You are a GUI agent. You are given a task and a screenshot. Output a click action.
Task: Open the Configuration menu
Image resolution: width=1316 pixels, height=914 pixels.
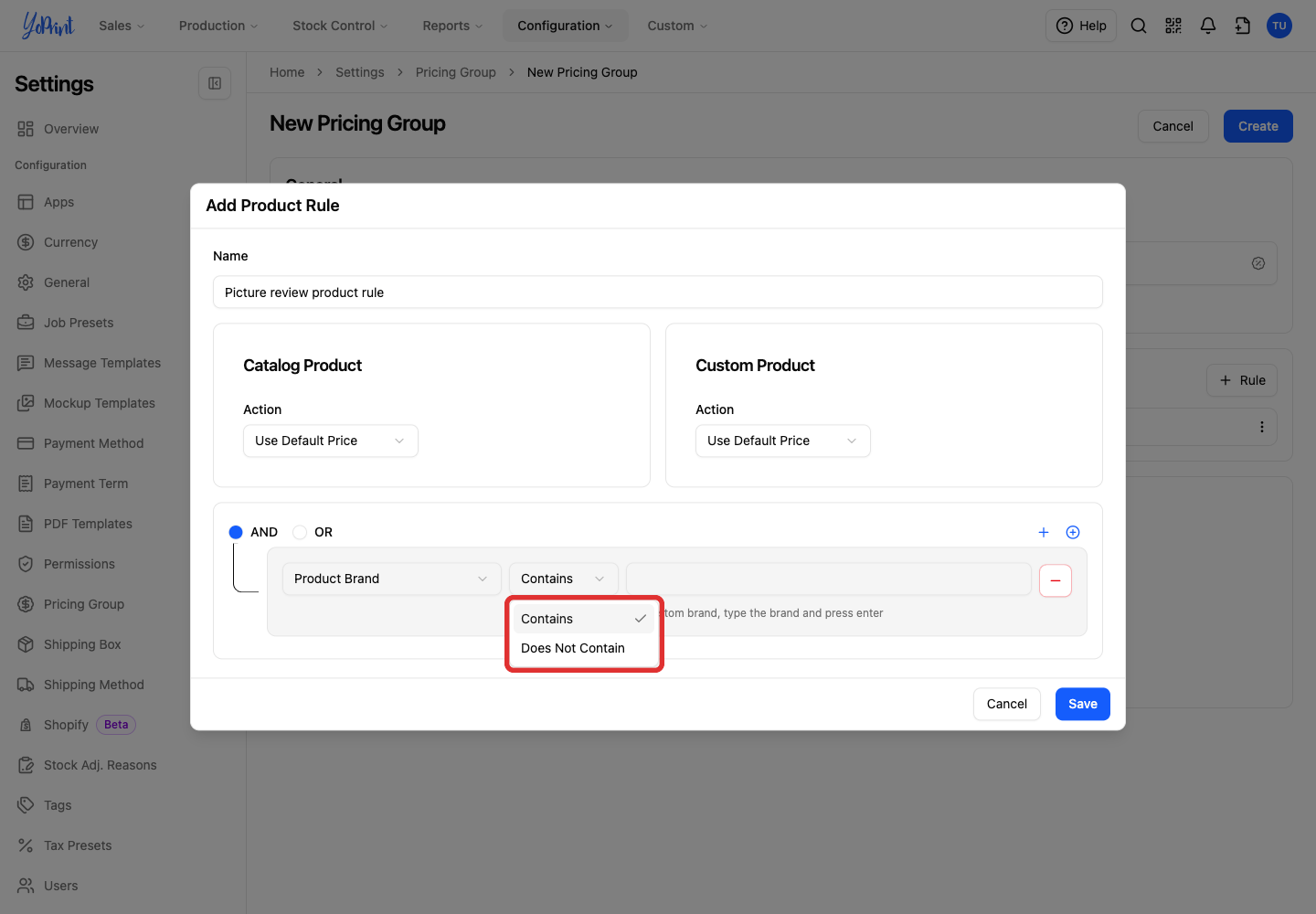(x=565, y=26)
